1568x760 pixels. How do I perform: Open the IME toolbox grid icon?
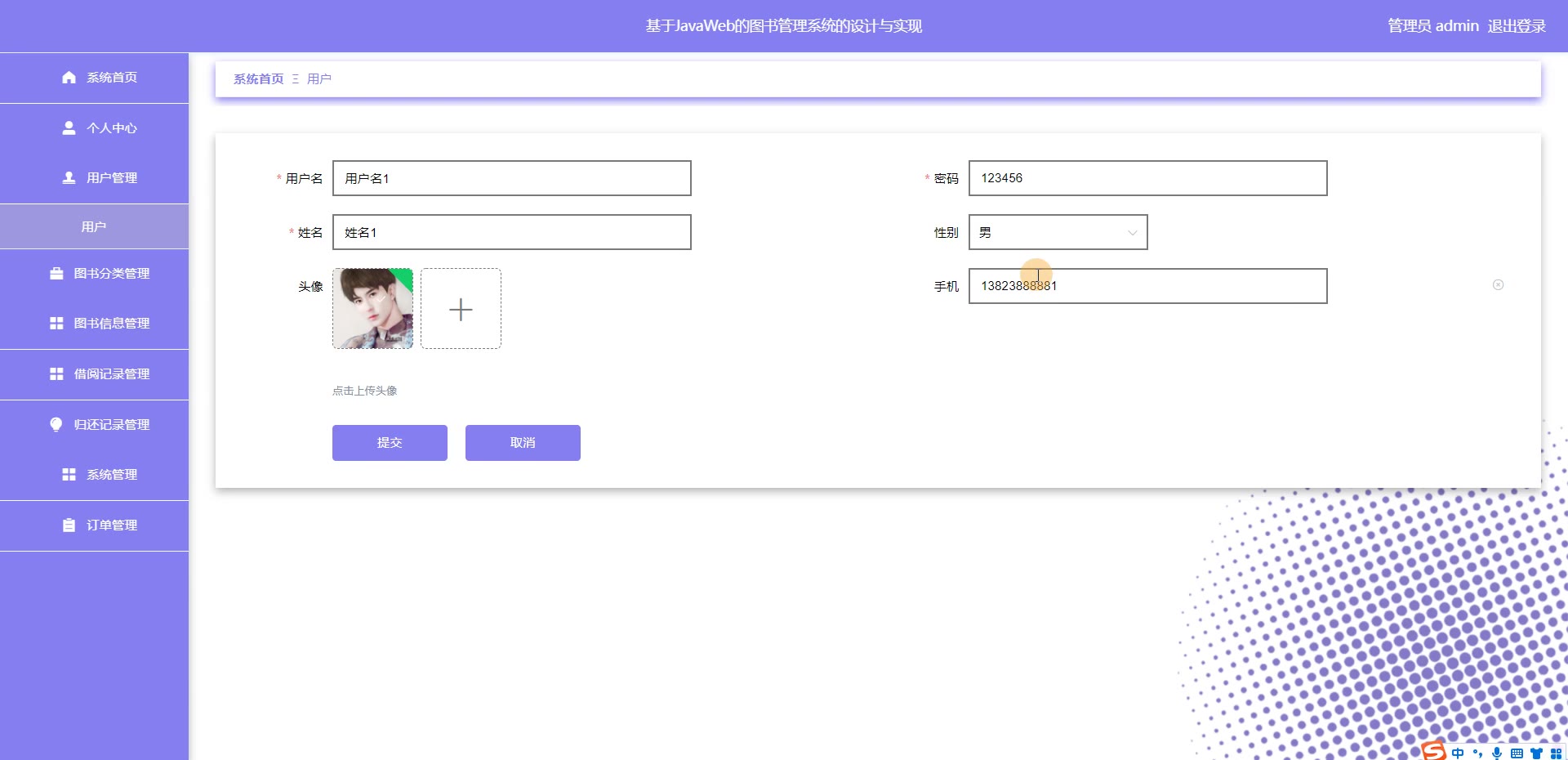click(x=1556, y=753)
